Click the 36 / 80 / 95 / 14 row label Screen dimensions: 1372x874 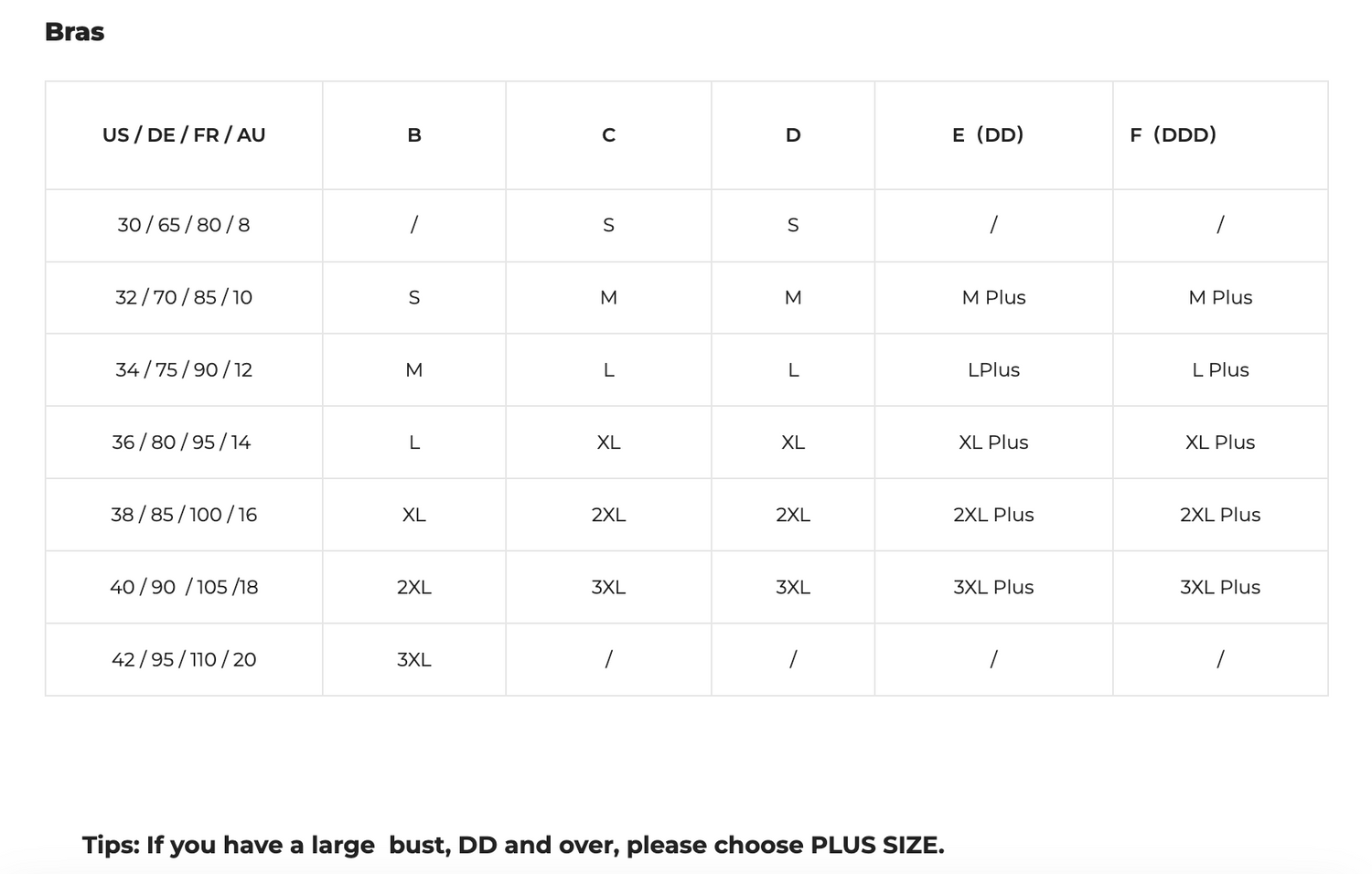coord(181,442)
